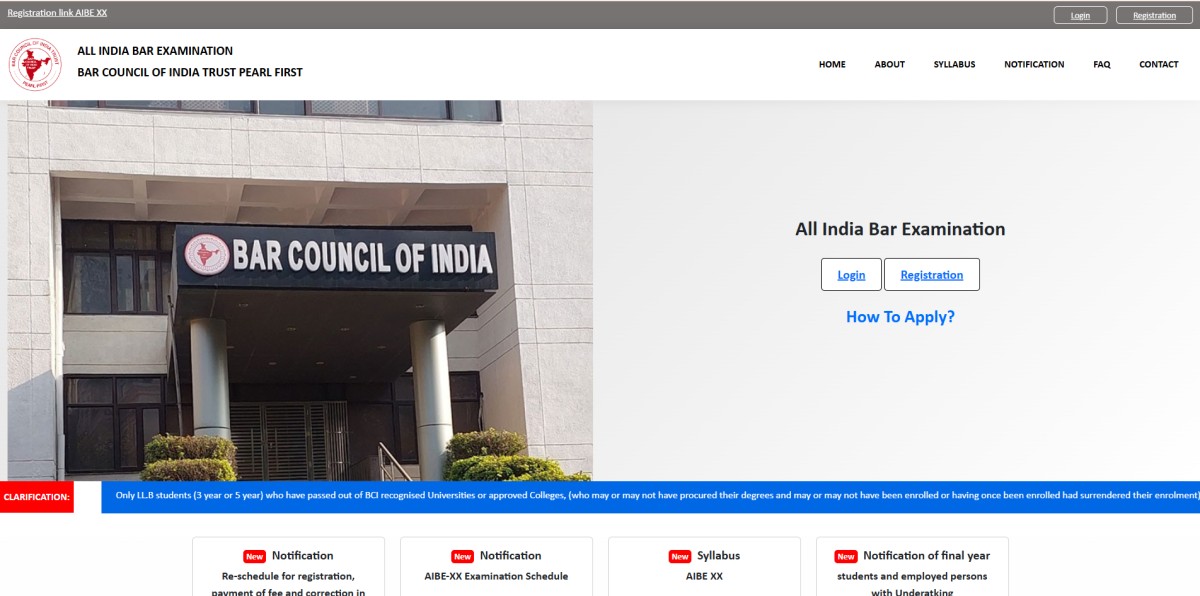Navigate to the SYLLABUS menu item

954,64
